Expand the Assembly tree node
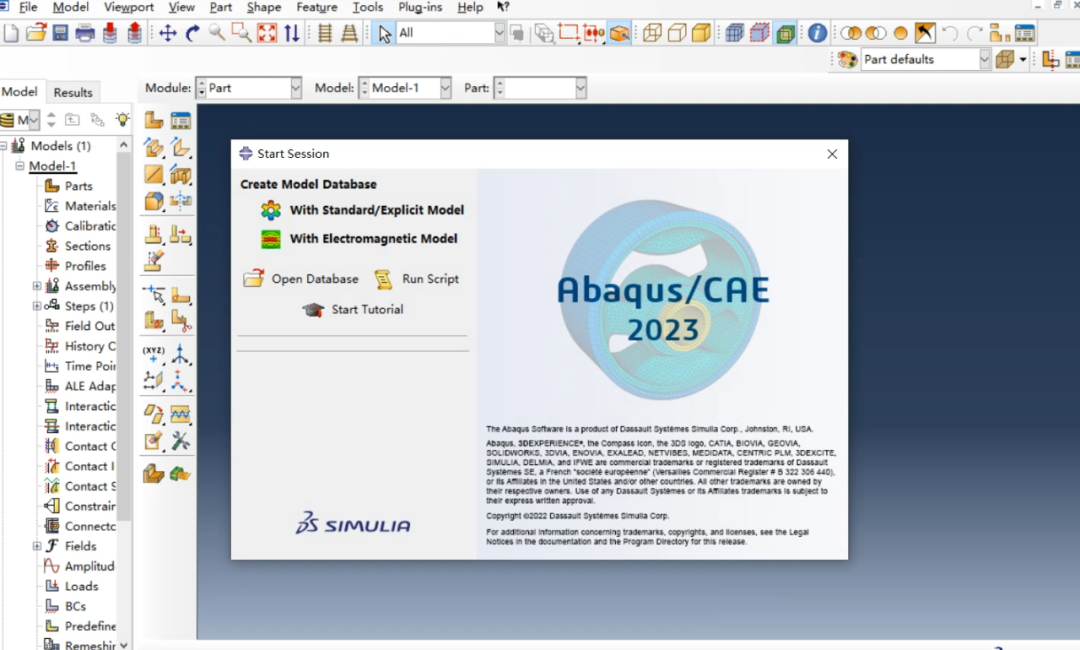The height and width of the screenshot is (650, 1080). (37, 286)
